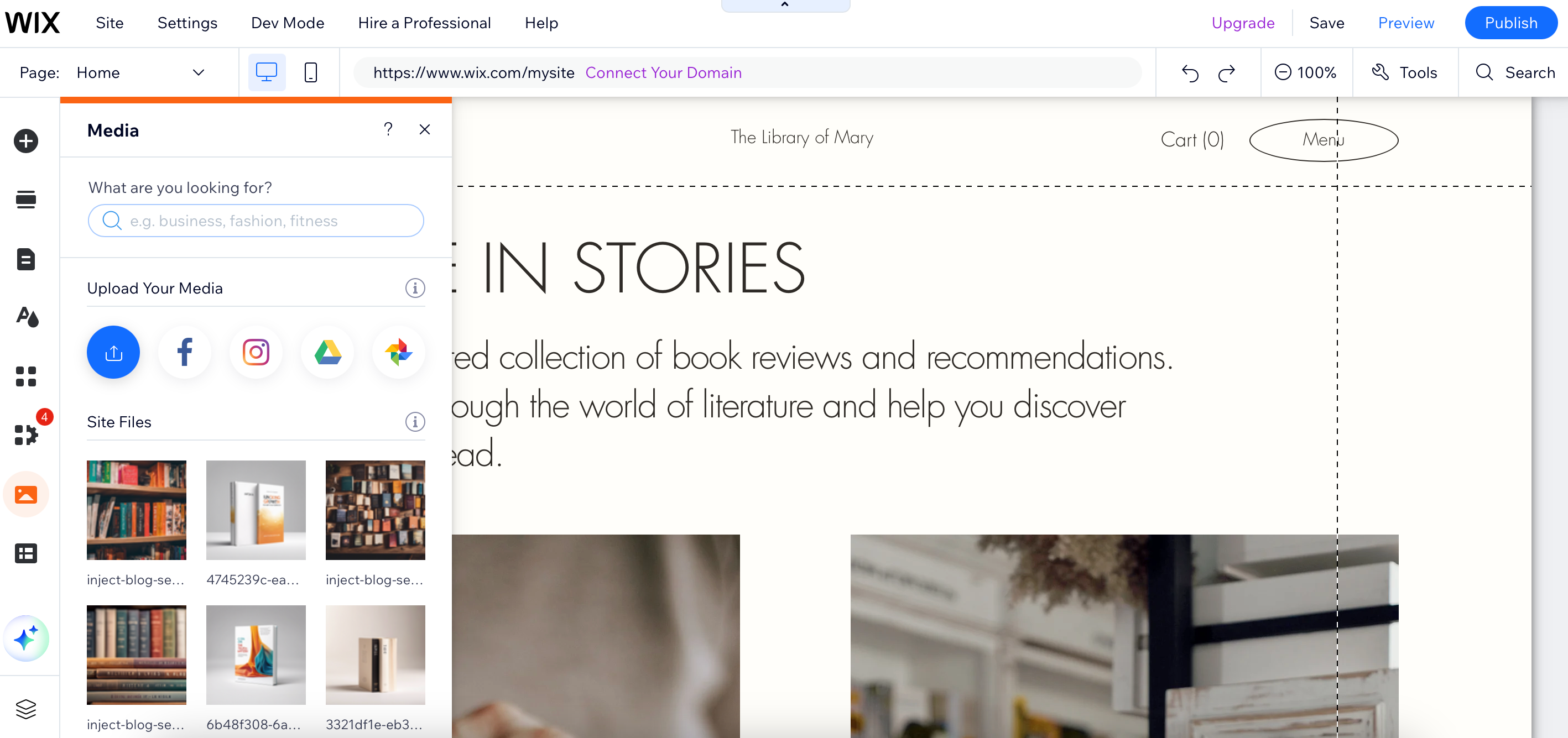Click the Upgrade link
Viewport: 1568px width, 738px height.
click(x=1243, y=23)
